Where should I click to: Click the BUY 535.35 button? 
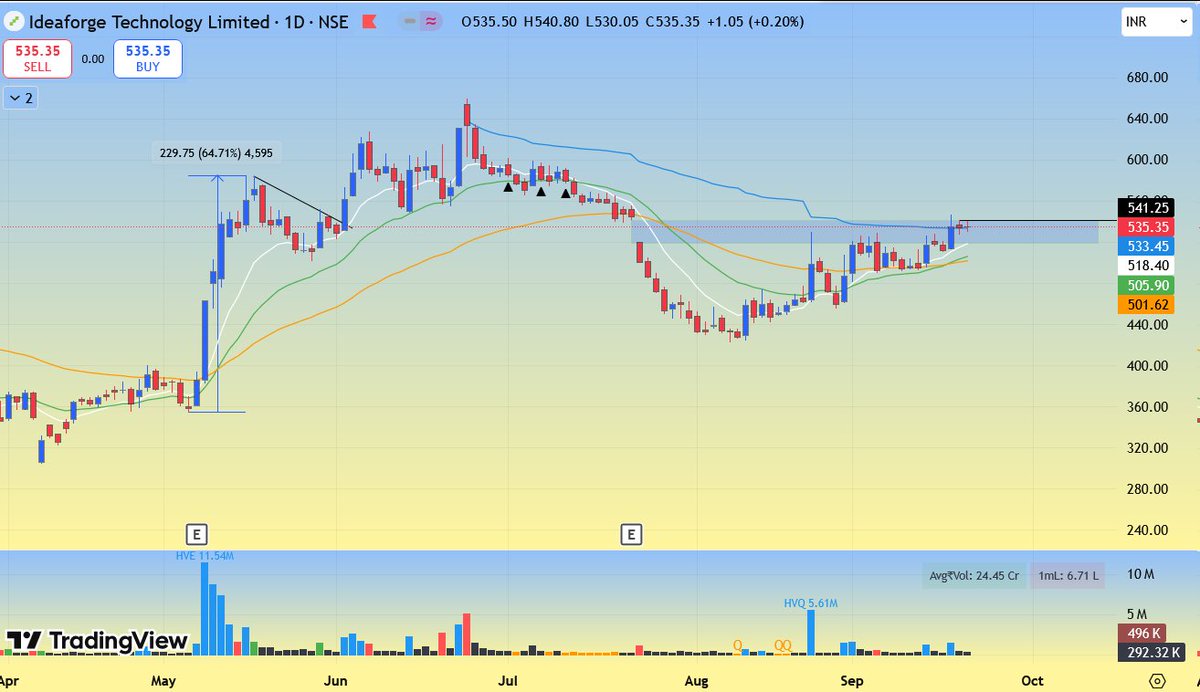pos(147,58)
